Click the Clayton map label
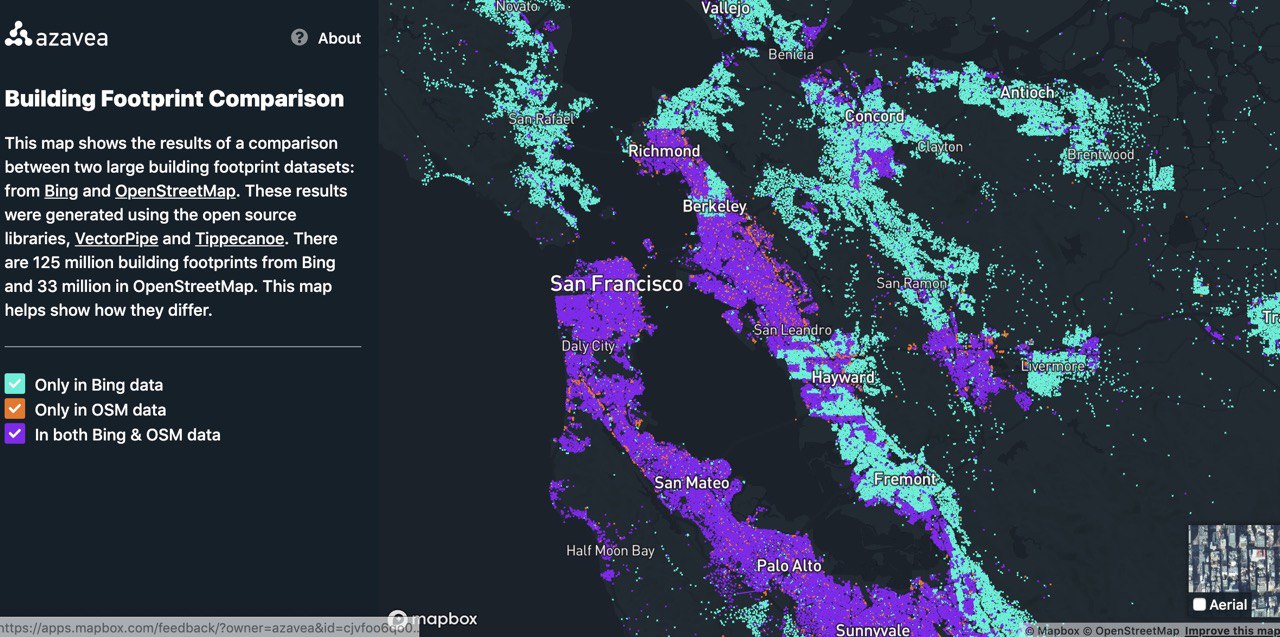Viewport: 1280px width, 637px height. point(940,147)
